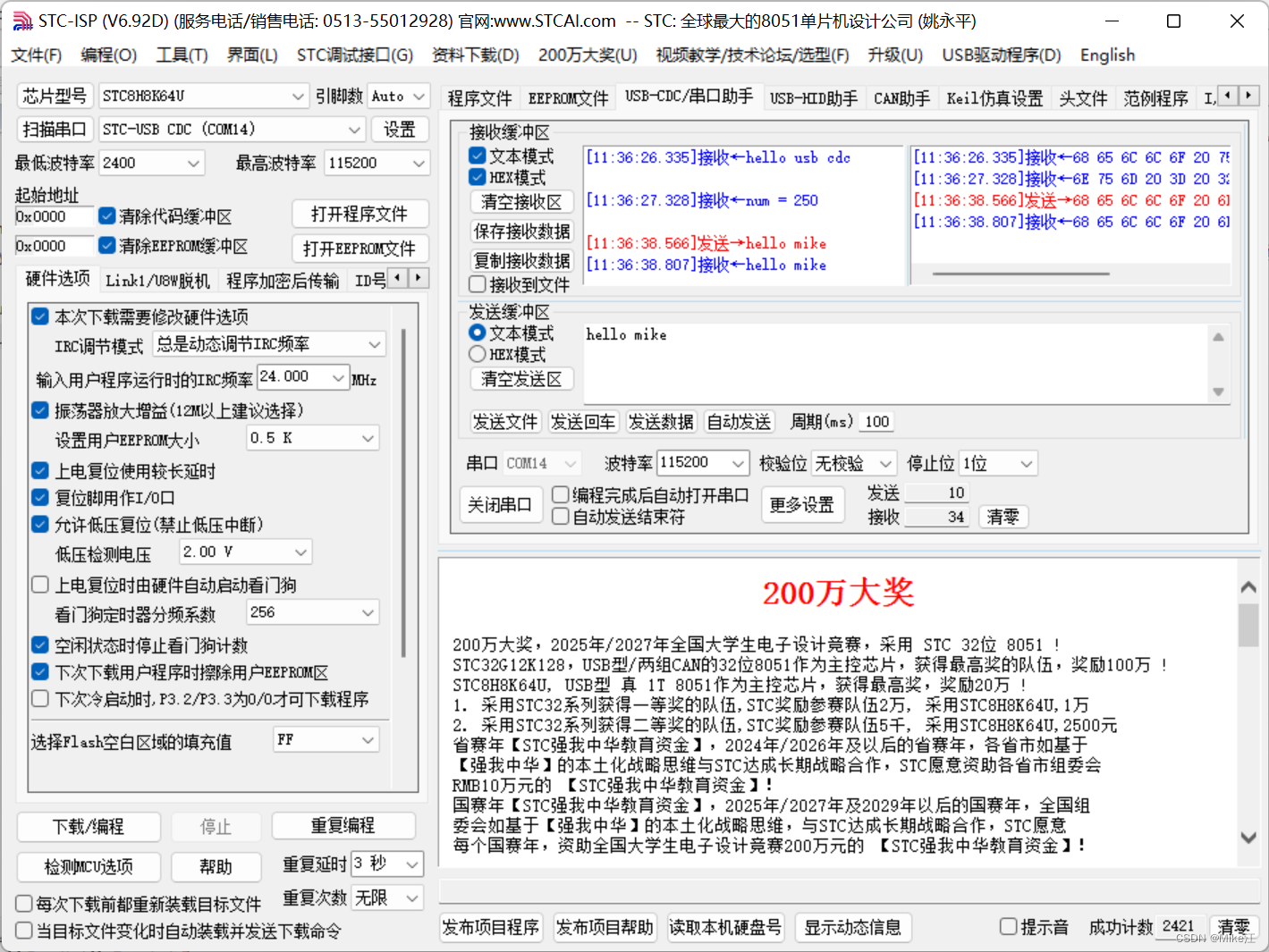Image resolution: width=1269 pixels, height=952 pixels.
Task: Click 发送数据 button
Action: [x=661, y=422]
